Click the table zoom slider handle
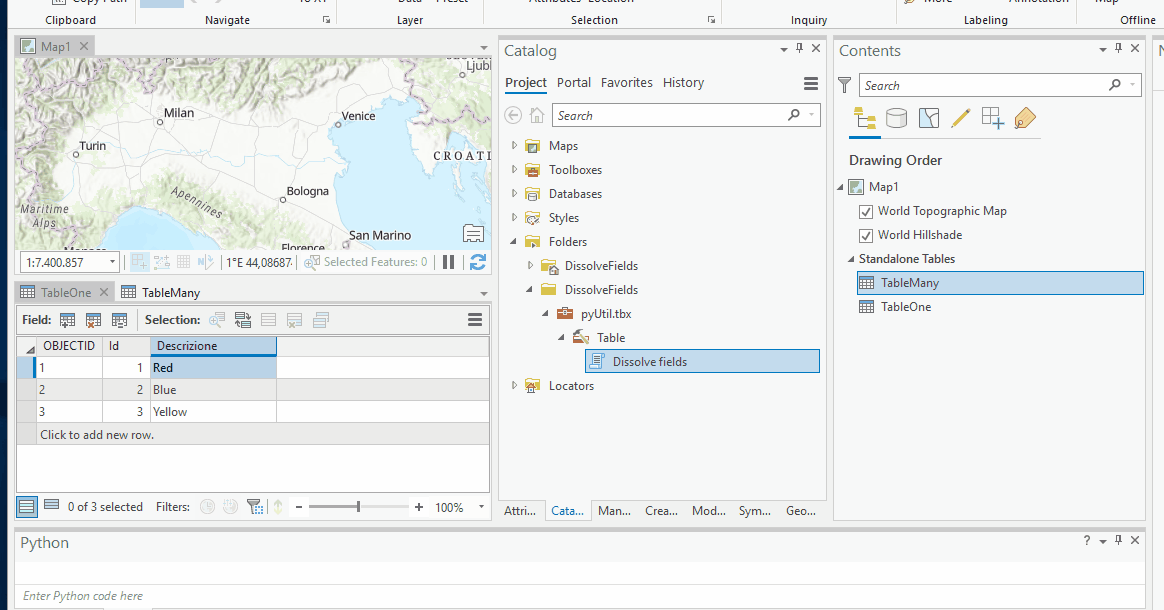1164x610 pixels. pyautogui.click(x=358, y=507)
